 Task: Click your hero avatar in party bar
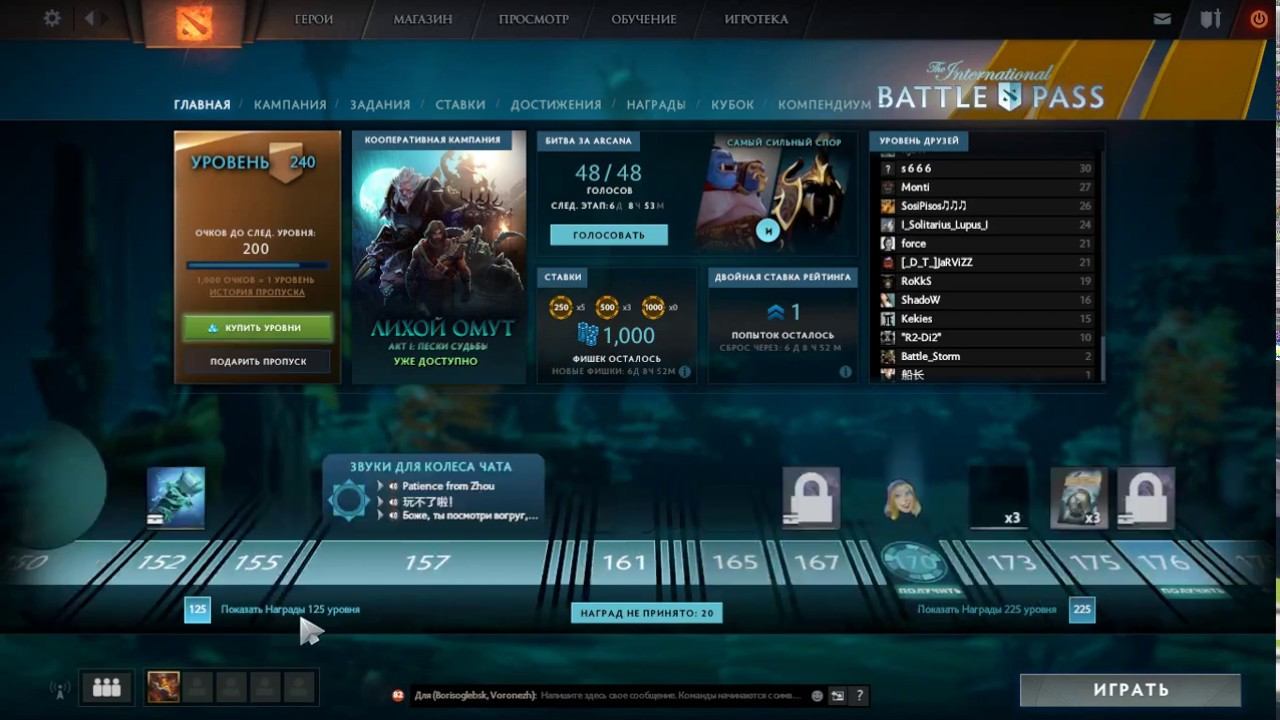click(x=163, y=687)
